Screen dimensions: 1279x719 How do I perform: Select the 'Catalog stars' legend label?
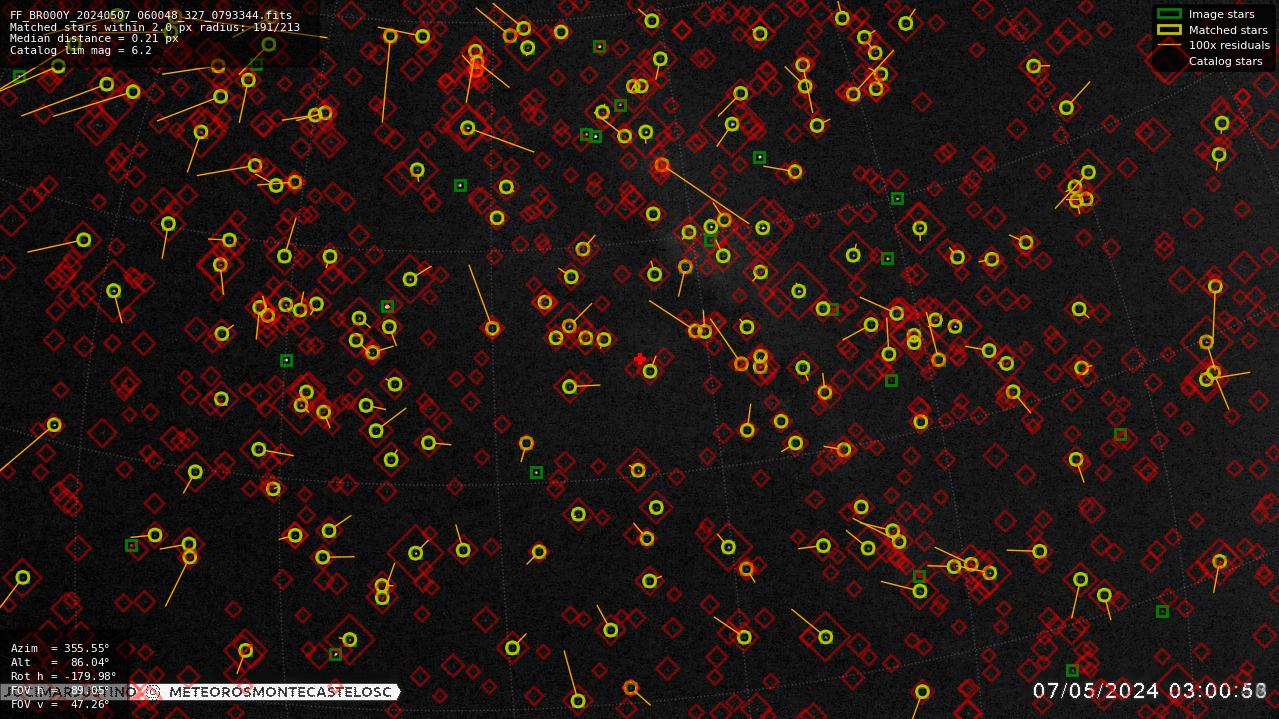pyautogui.click(x=1225, y=61)
